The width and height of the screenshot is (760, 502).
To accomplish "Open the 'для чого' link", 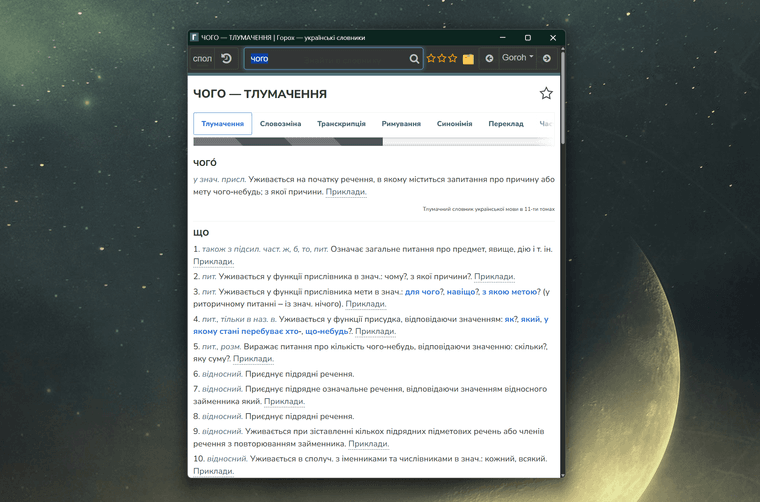I will pyautogui.click(x=423, y=291).
